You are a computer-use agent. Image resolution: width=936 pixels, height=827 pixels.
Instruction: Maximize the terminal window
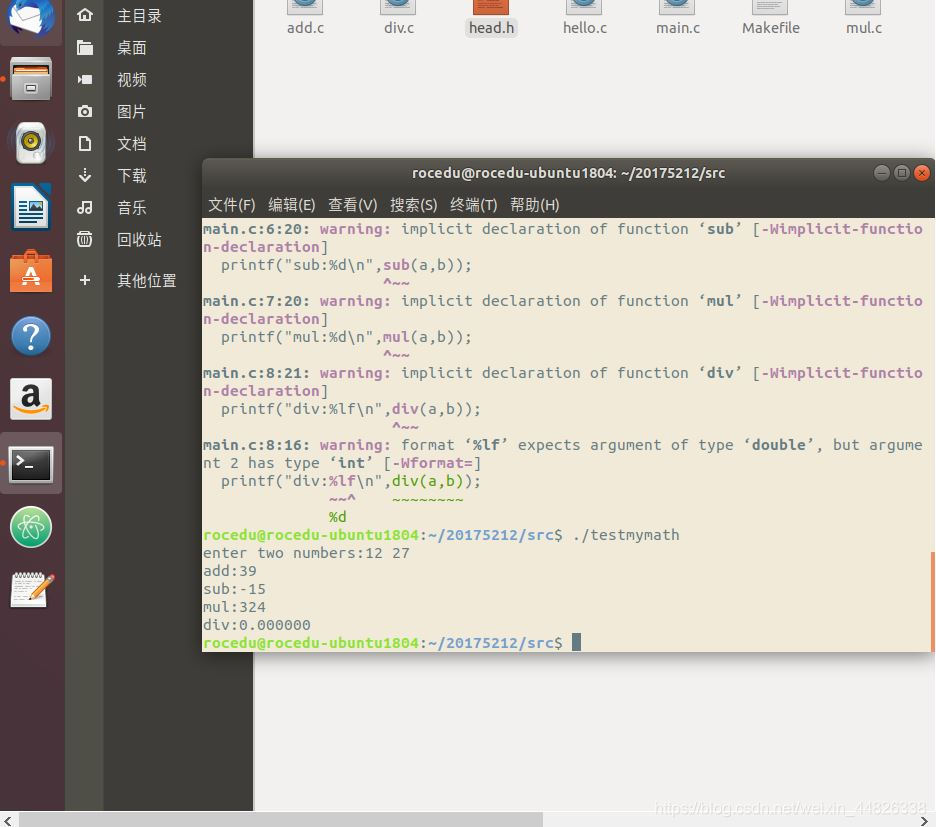point(902,173)
